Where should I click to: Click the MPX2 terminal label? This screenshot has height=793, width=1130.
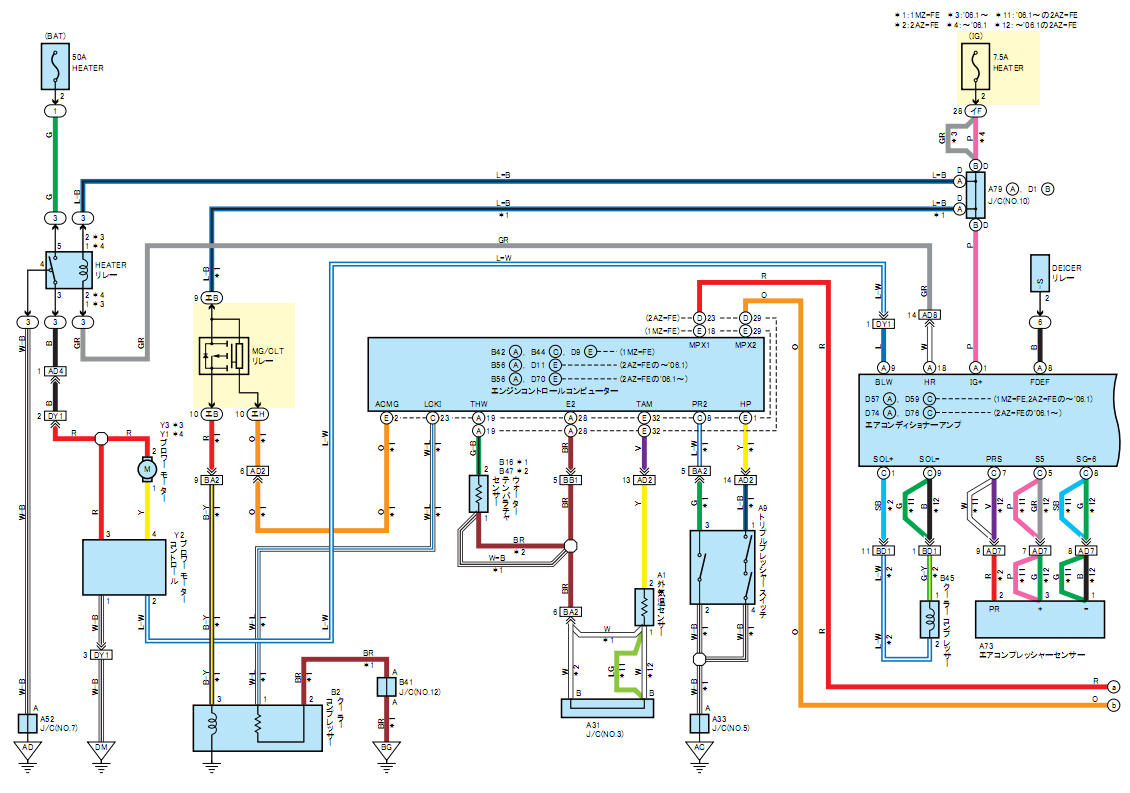745,345
